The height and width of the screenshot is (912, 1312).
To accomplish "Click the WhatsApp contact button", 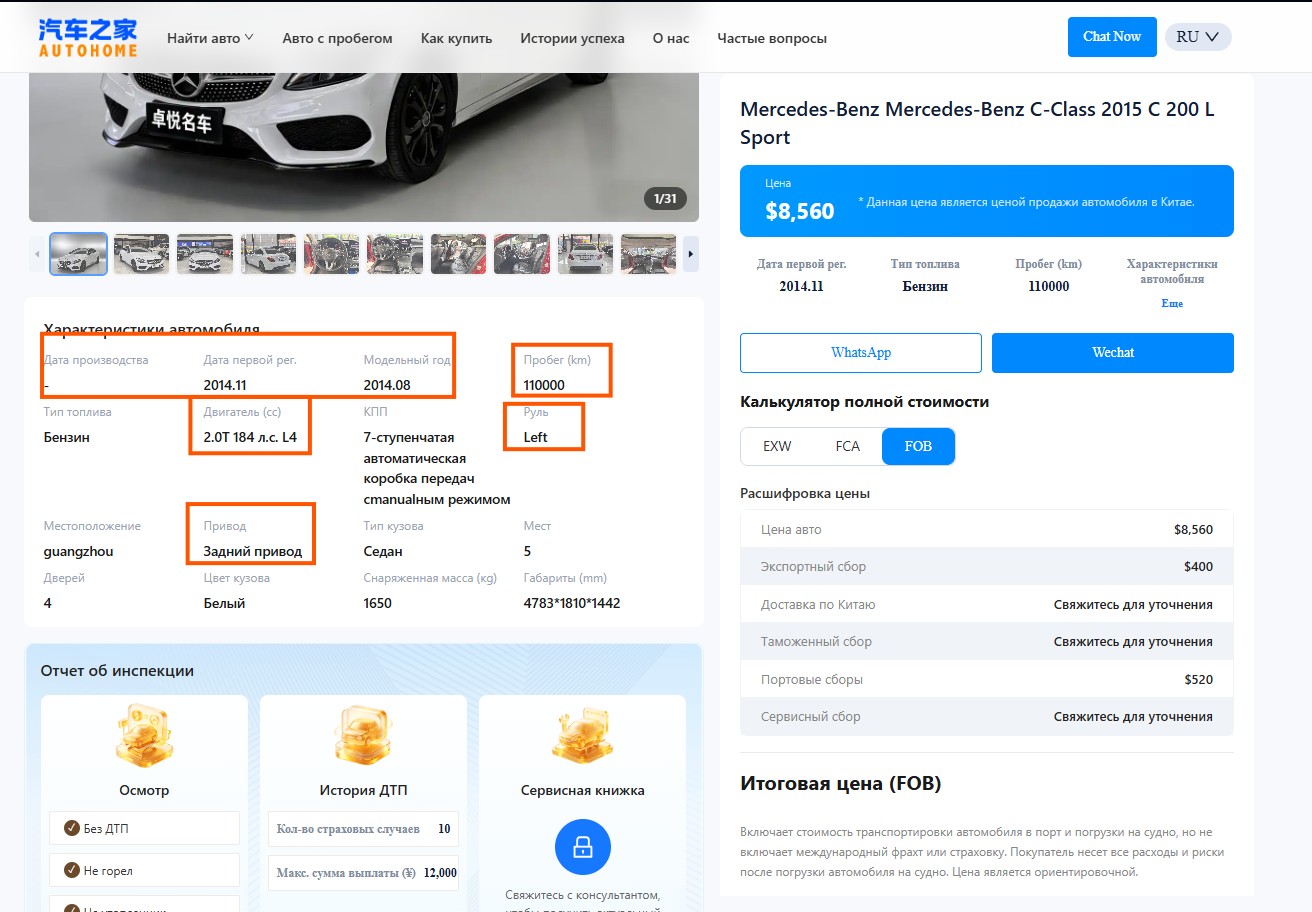I will pos(861,353).
